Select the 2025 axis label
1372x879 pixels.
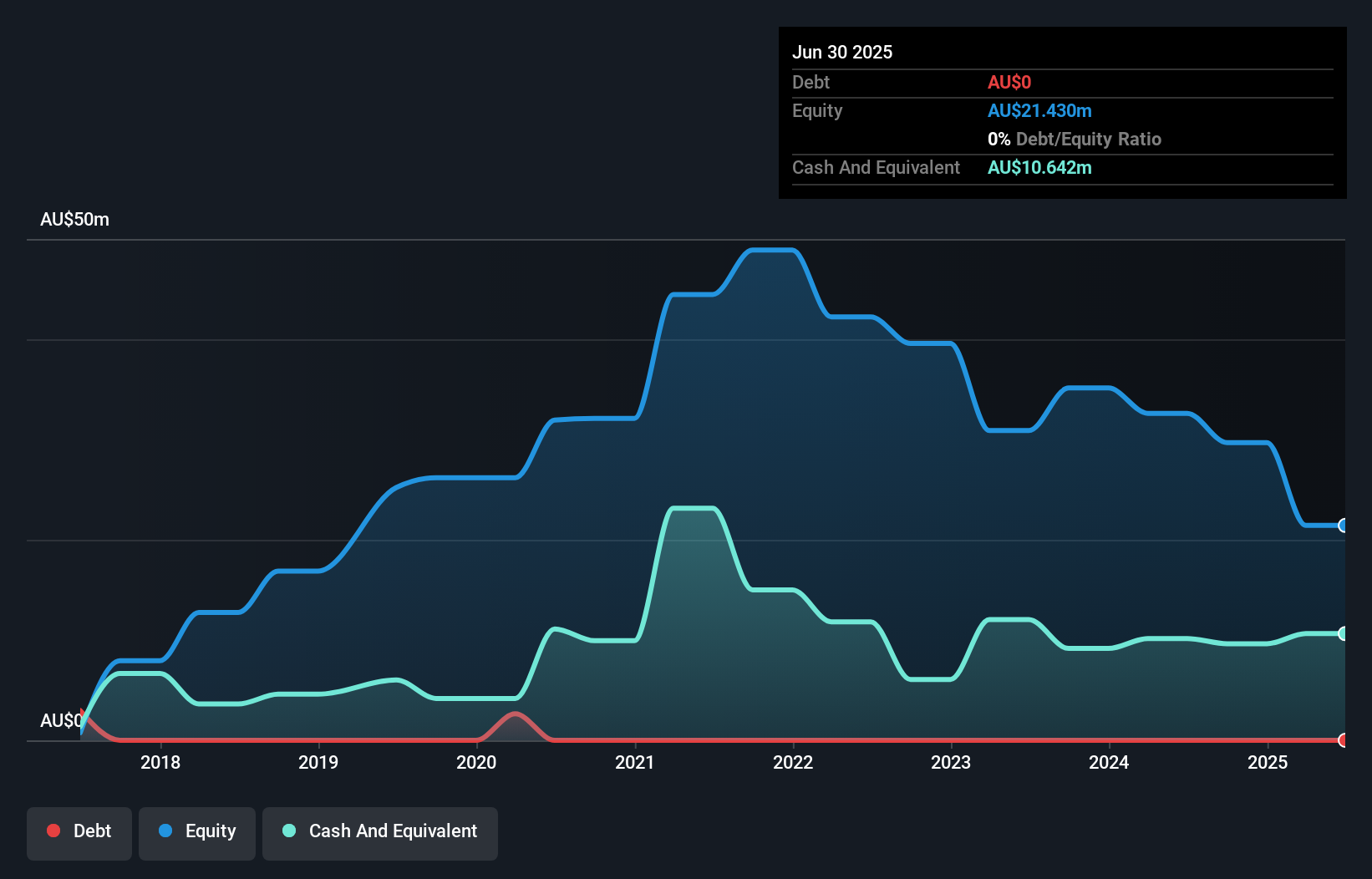[x=1268, y=762]
